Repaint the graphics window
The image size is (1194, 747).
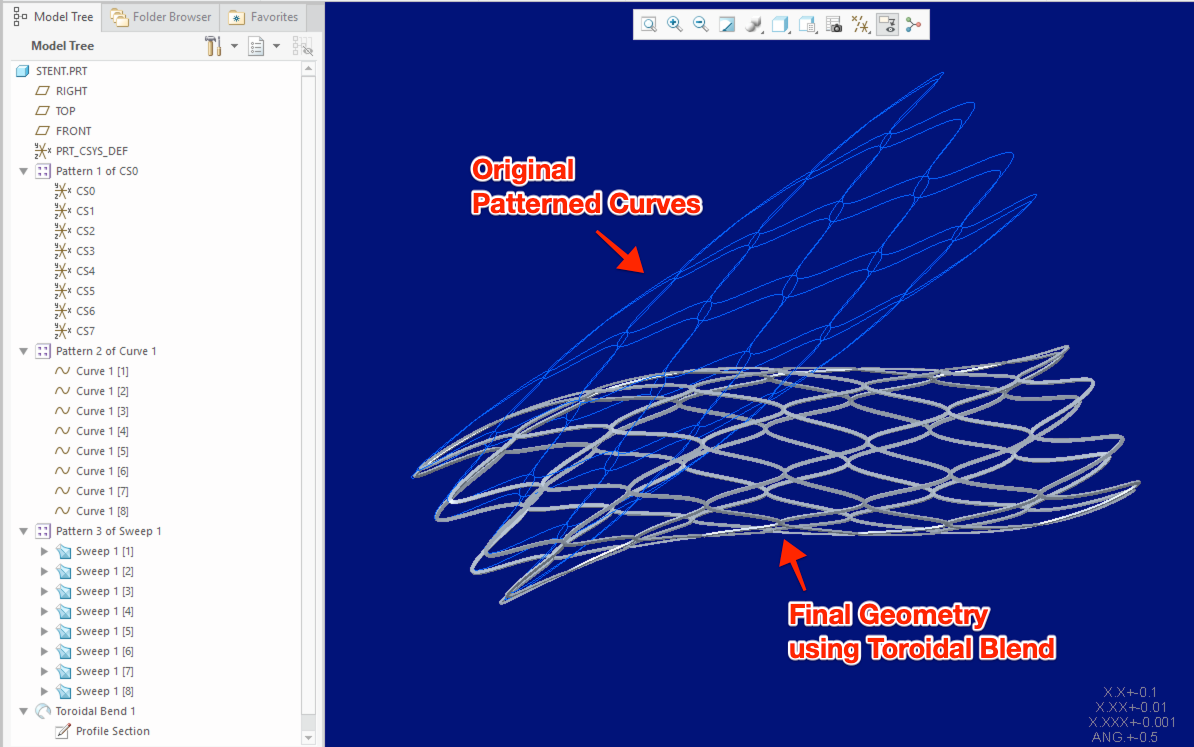coord(726,24)
